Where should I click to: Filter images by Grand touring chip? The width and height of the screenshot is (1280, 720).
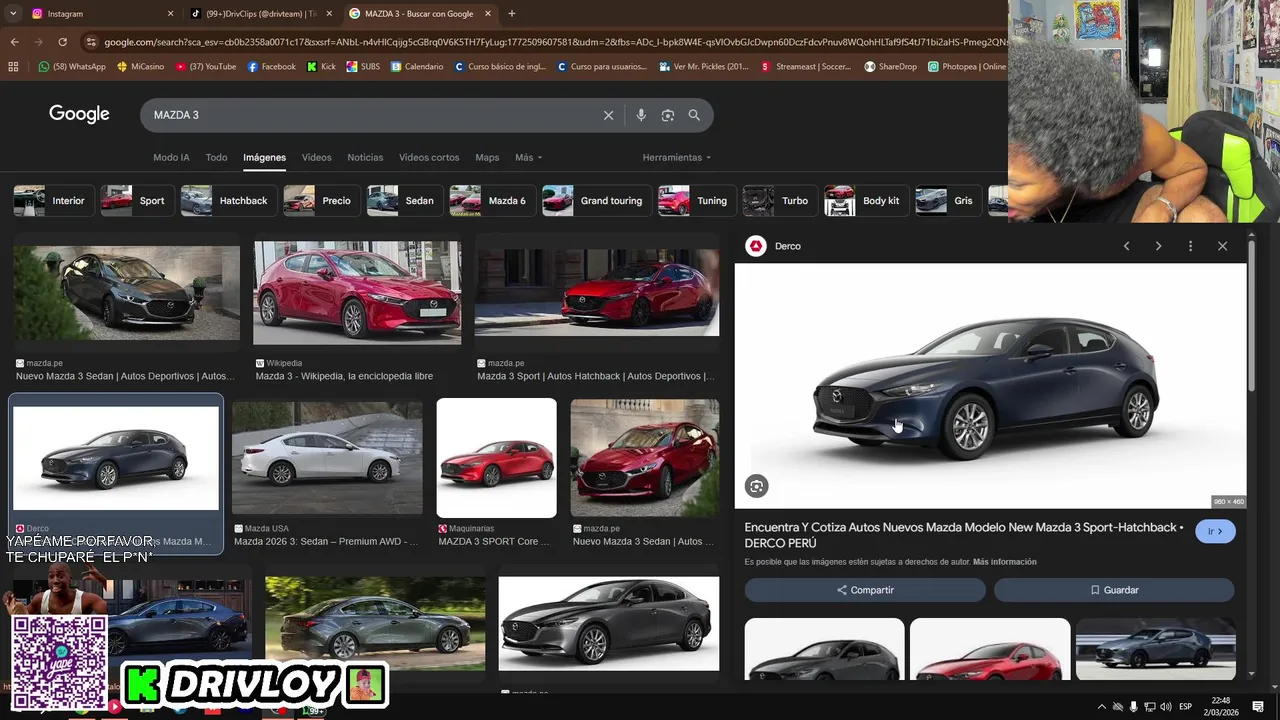pos(595,201)
